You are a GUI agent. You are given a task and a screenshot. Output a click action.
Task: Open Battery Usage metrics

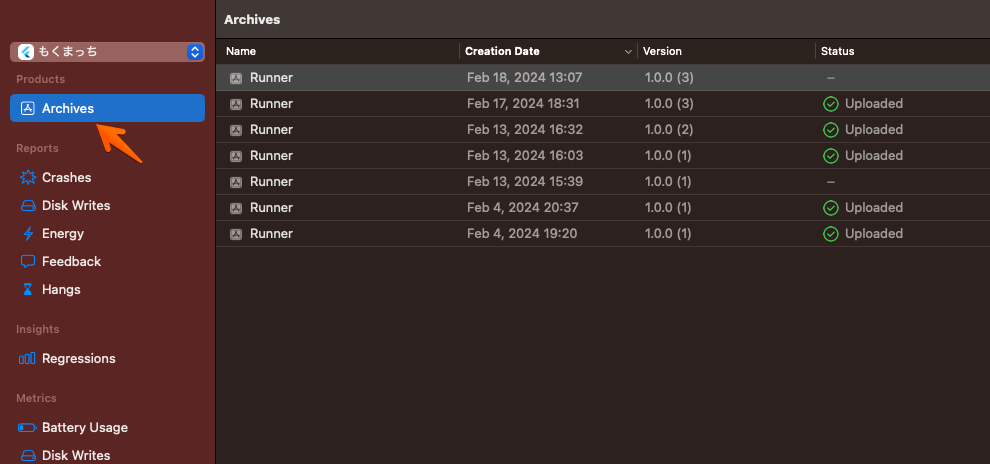(85, 427)
